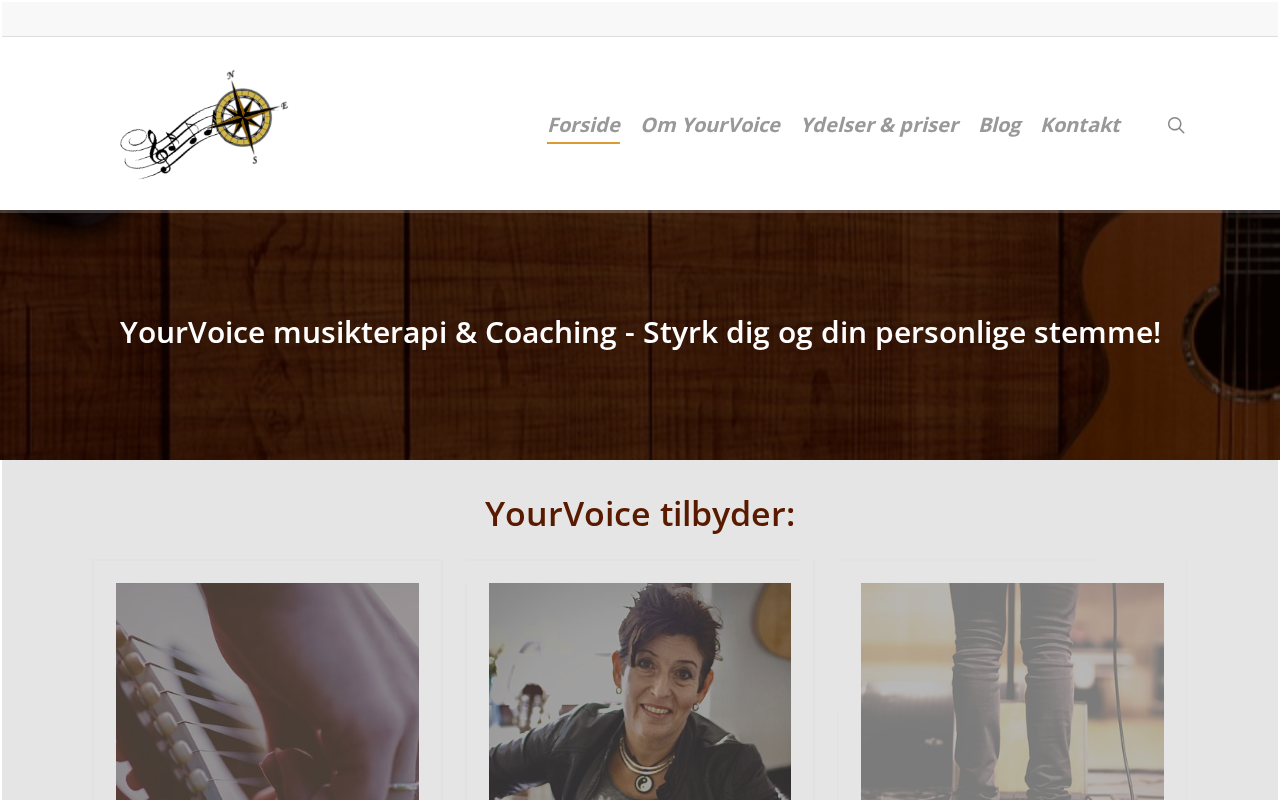Open the Blog menu link
The height and width of the screenshot is (800, 1280).
[x=999, y=124]
